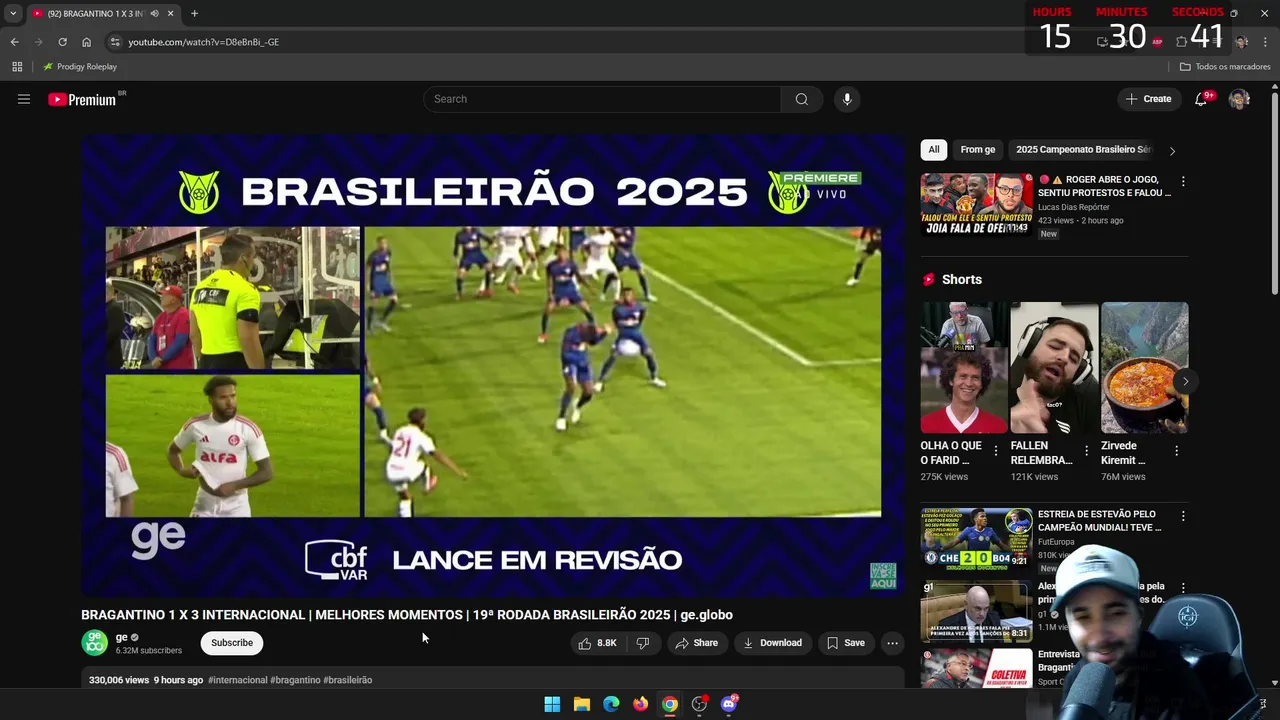Like the video (8.8K thumbs up)
Image resolution: width=1280 pixels, height=720 pixels.
coord(596,643)
